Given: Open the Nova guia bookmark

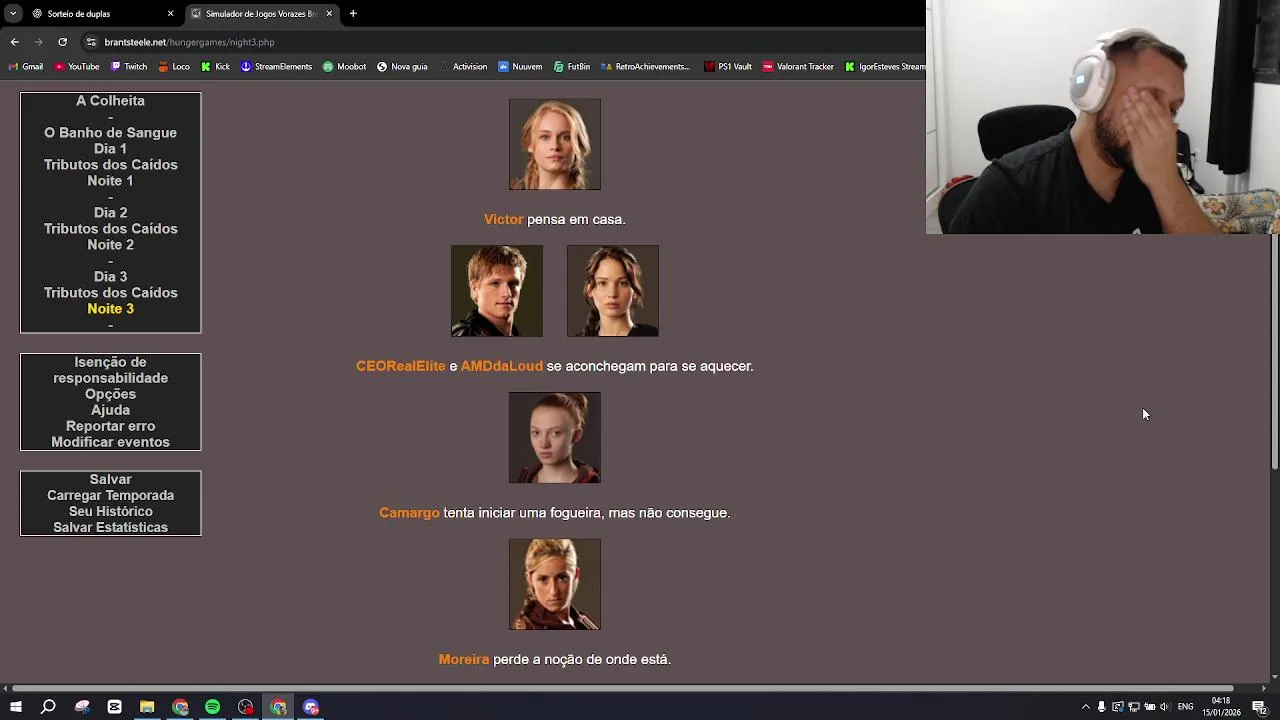Looking at the screenshot, I should pos(402,67).
